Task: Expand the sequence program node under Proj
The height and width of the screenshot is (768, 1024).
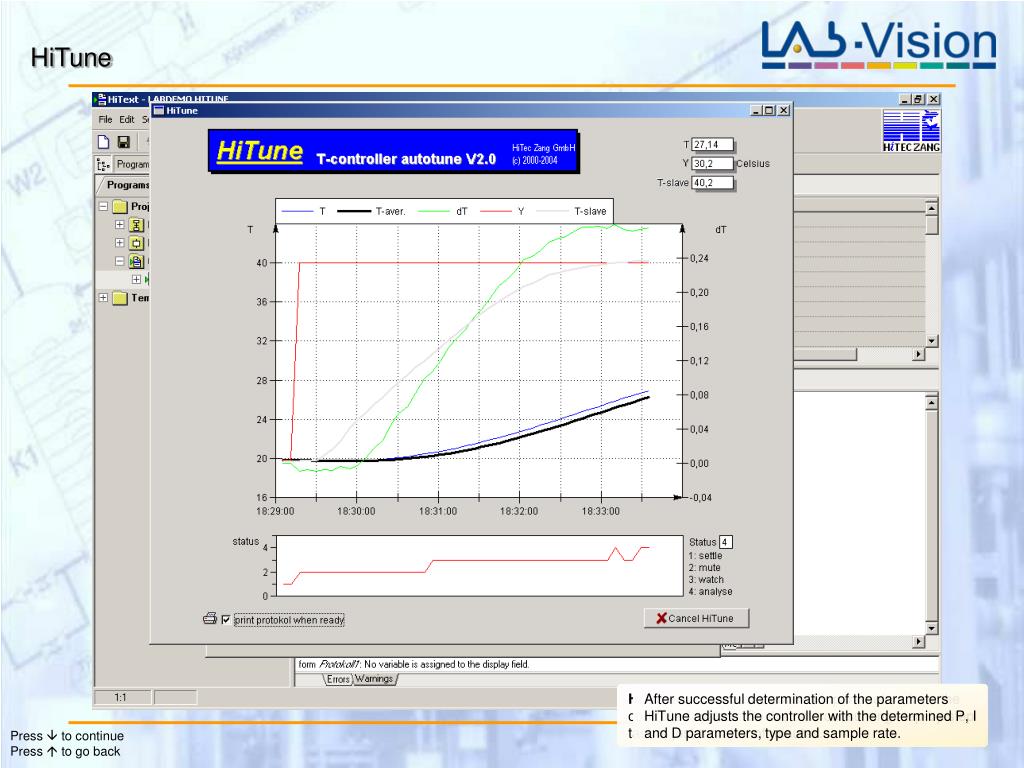Action: [120, 224]
